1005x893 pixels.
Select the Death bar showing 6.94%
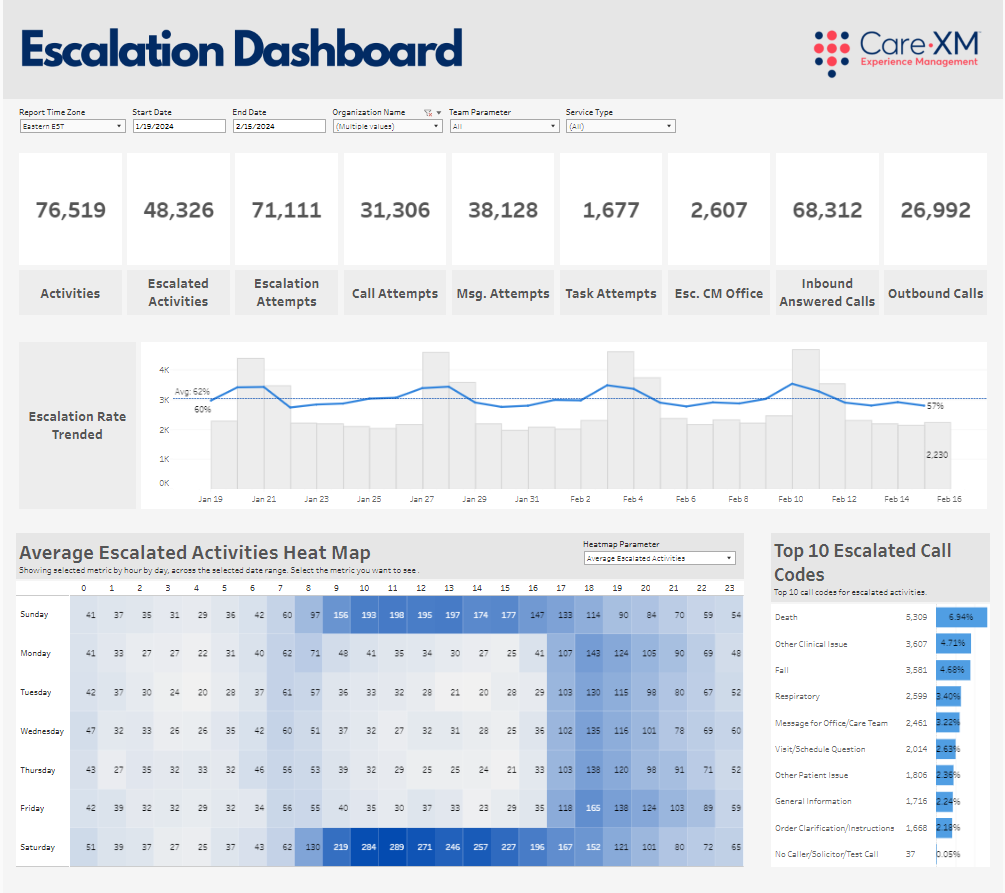click(x=961, y=618)
